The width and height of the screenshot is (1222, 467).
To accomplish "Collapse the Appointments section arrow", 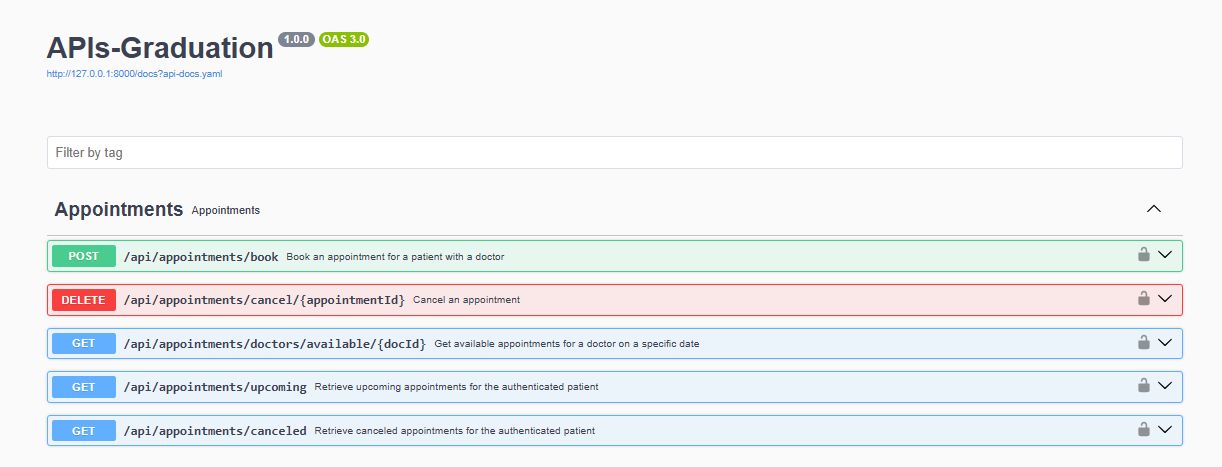I will pyautogui.click(x=1153, y=209).
